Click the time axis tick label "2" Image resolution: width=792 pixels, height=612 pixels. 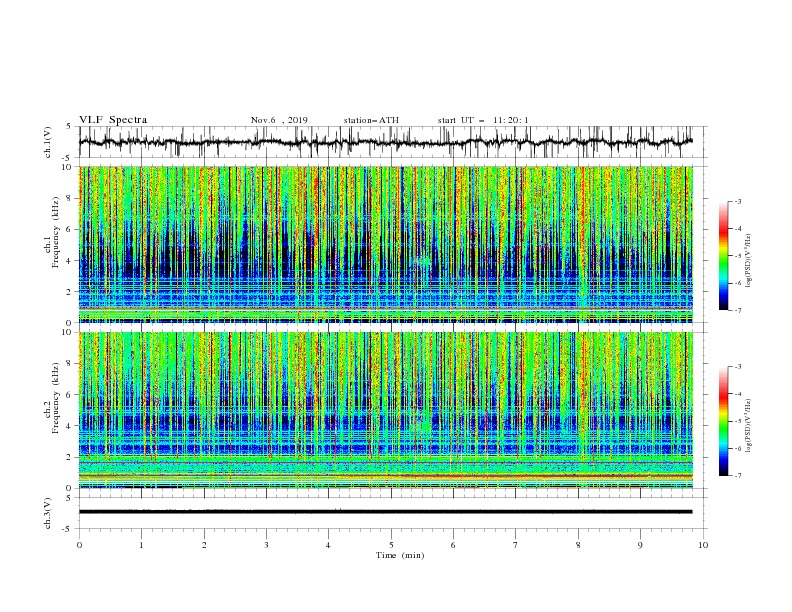pyautogui.click(x=204, y=545)
